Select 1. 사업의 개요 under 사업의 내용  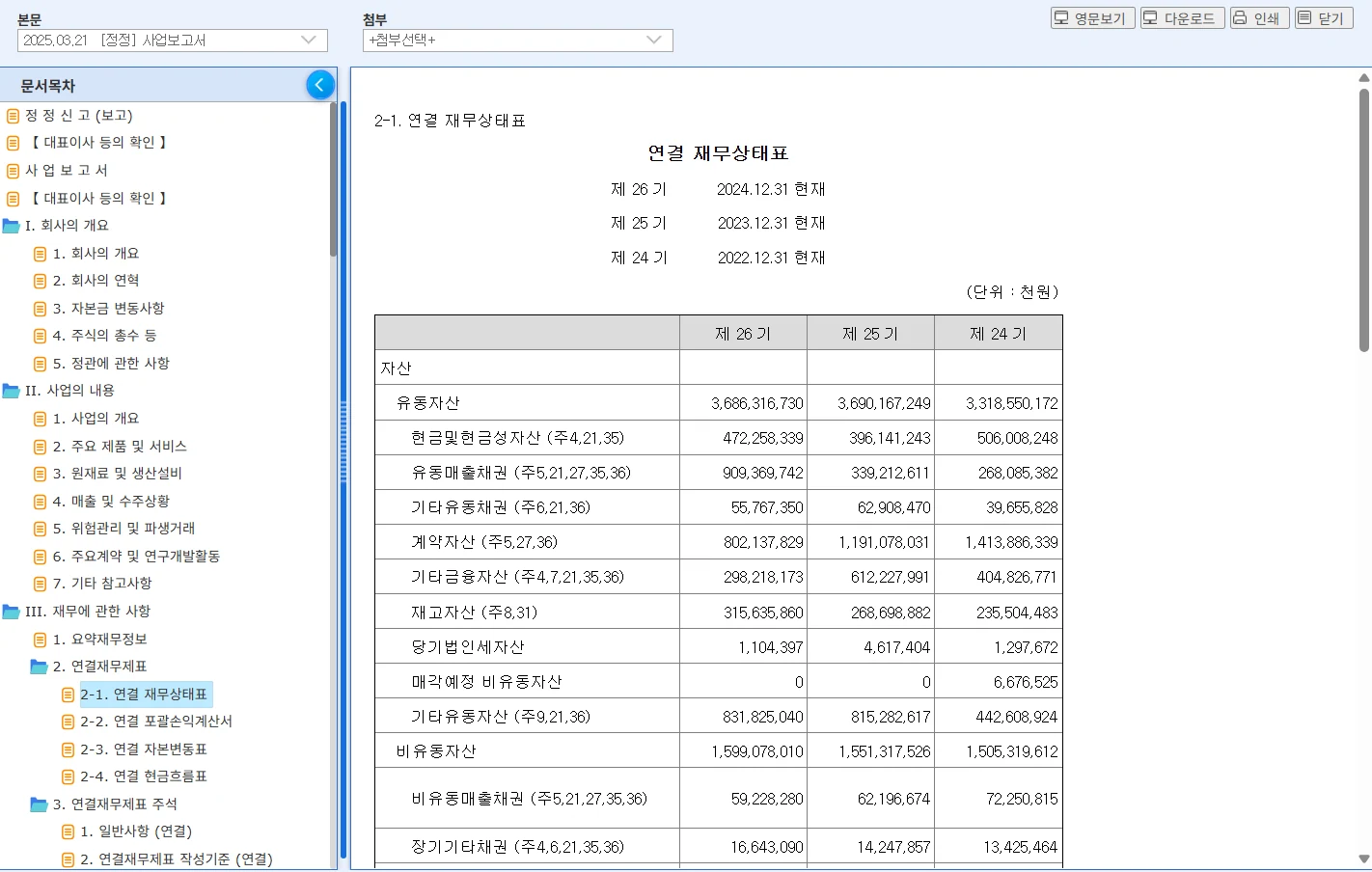point(96,419)
